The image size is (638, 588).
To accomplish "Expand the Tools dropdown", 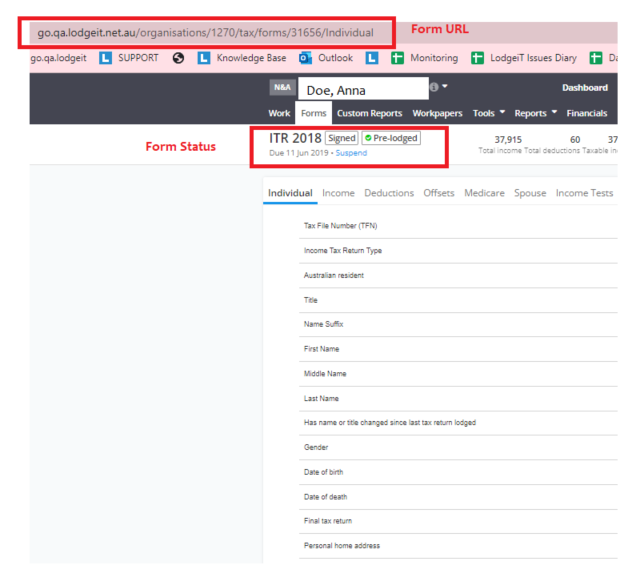I will (489, 113).
